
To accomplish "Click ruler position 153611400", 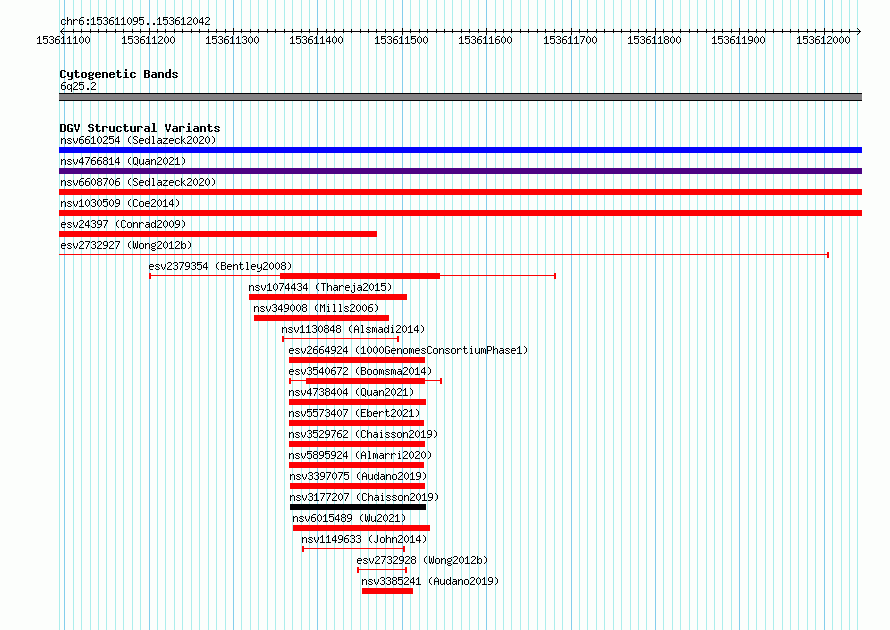I will [x=316, y=40].
